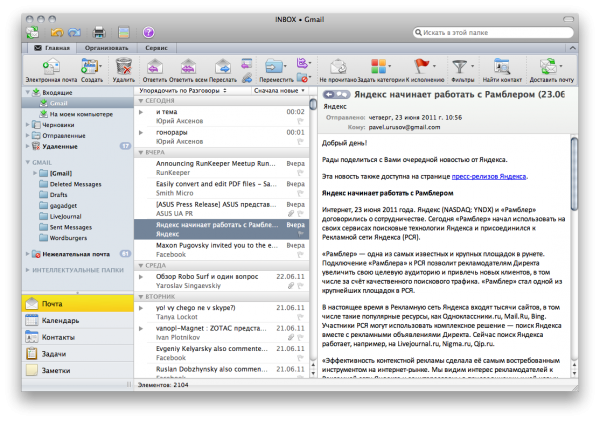
Task: Open the Сначала новые sort dropdown
Action: (x=279, y=91)
